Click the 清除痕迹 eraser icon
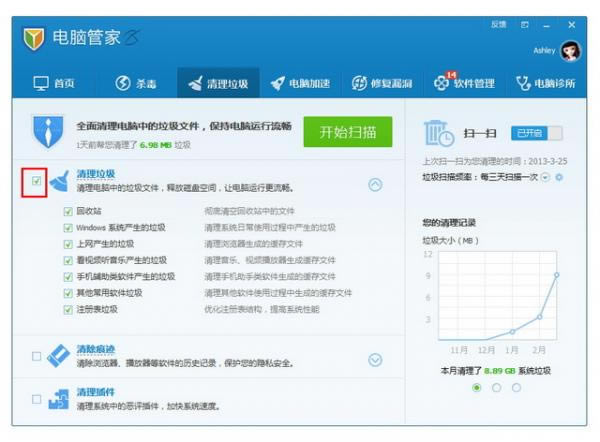The image size is (600, 442). [x=59, y=355]
